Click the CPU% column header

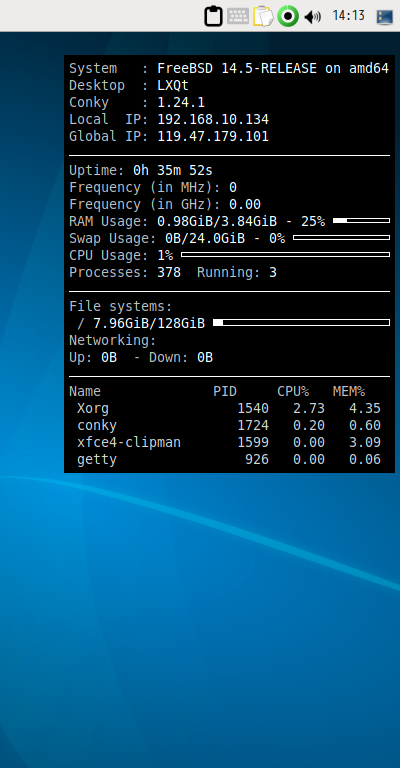point(293,391)
